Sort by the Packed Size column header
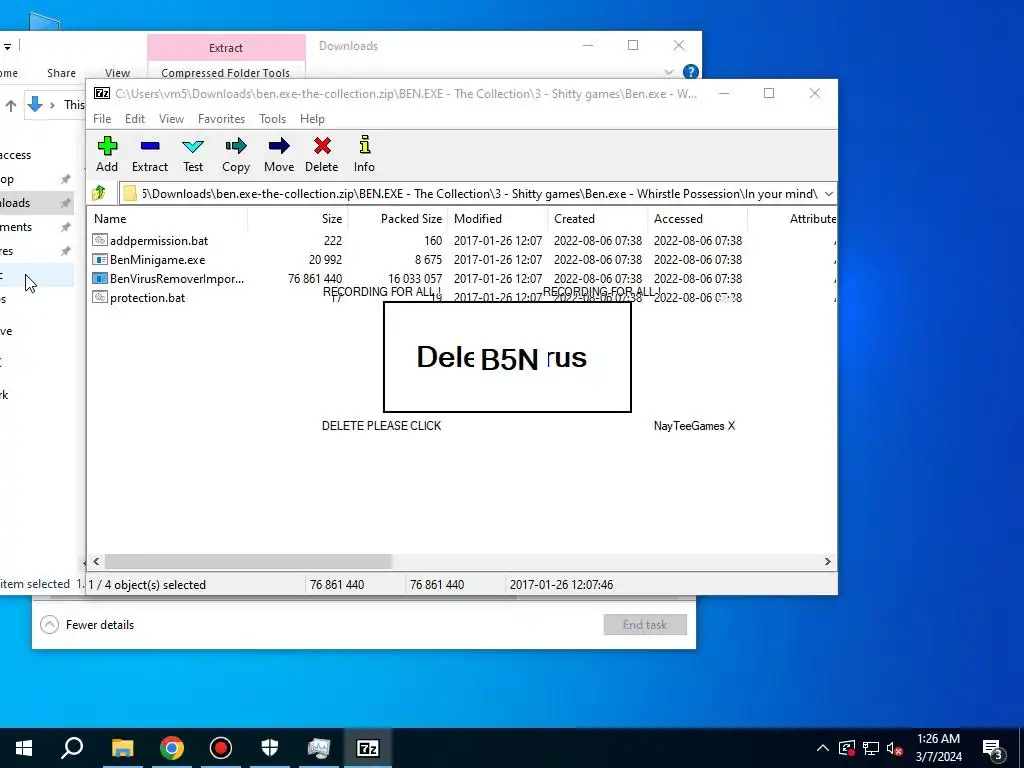 (398, 219)
